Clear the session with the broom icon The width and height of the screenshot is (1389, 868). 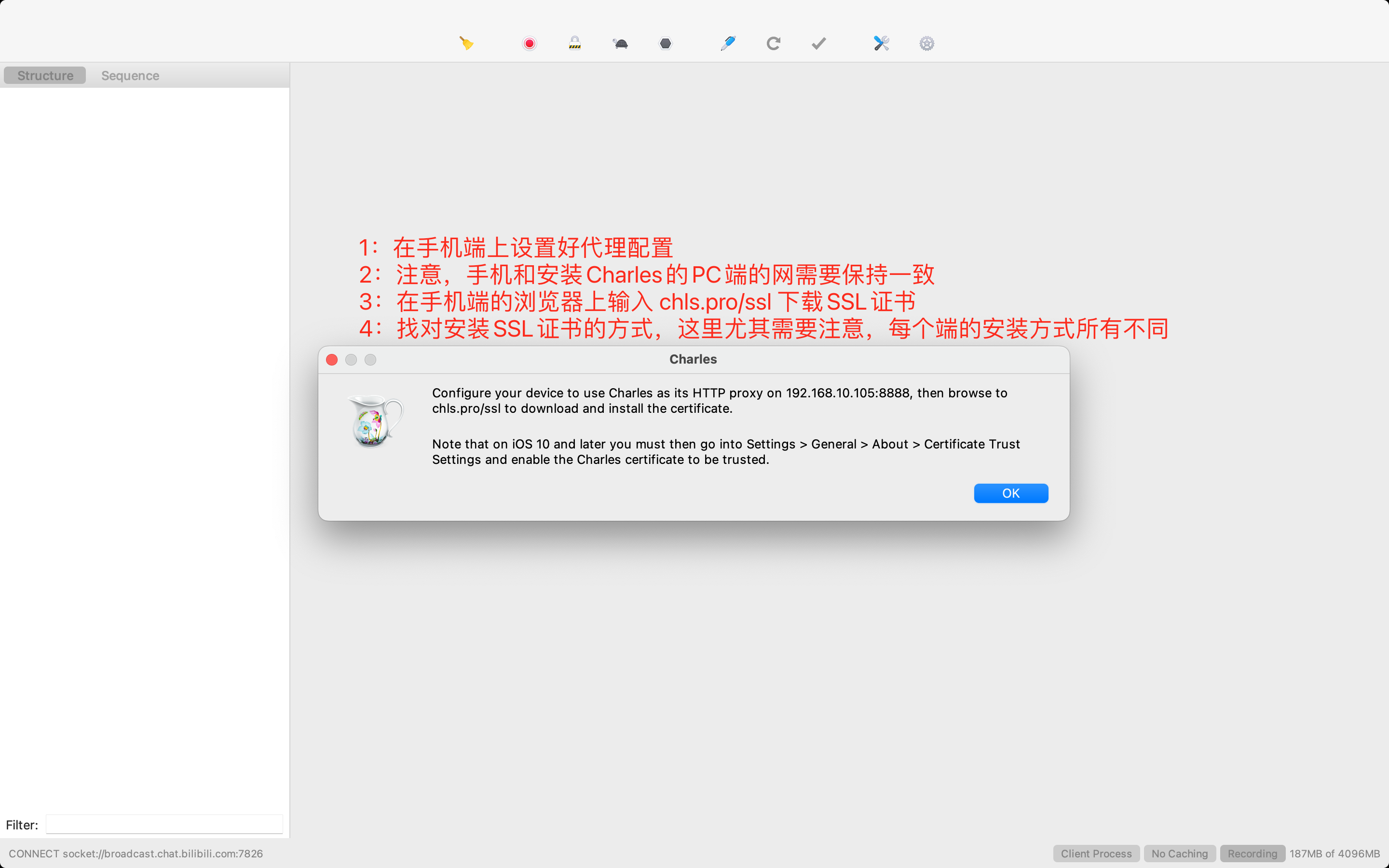point(466,43)
